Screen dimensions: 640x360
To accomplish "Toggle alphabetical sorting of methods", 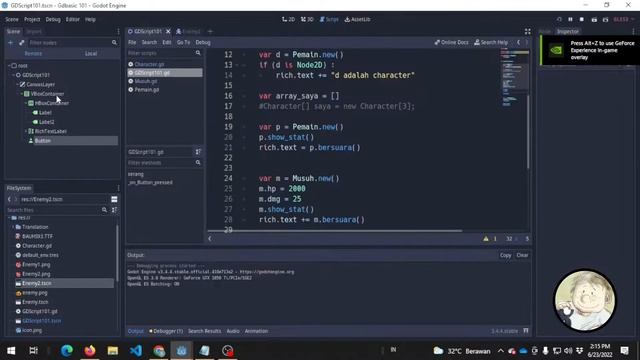I will pyautogui.click(x=198, y=152).
